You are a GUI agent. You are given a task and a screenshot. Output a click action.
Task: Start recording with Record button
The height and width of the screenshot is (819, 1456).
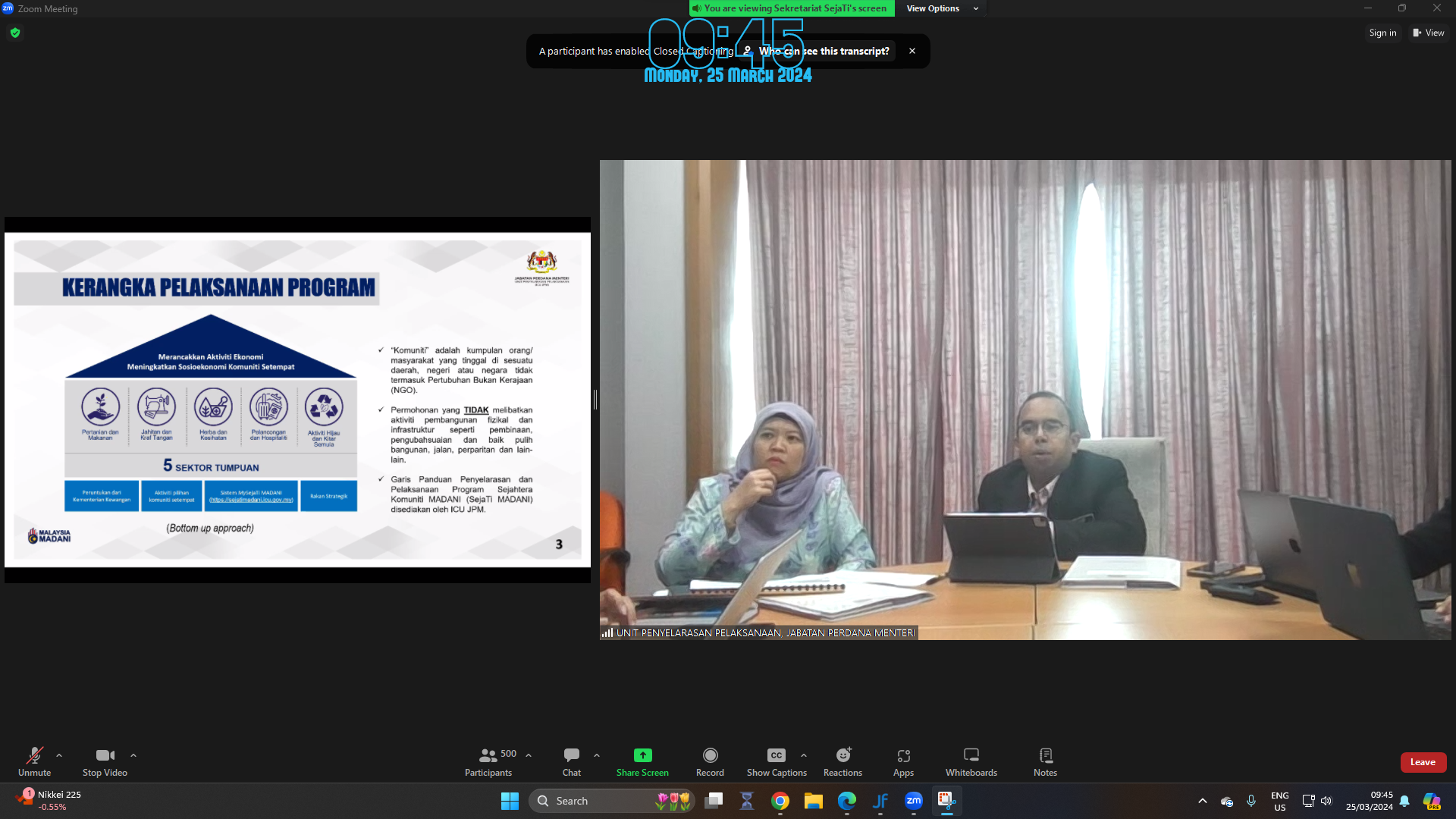tap(710, 761)
